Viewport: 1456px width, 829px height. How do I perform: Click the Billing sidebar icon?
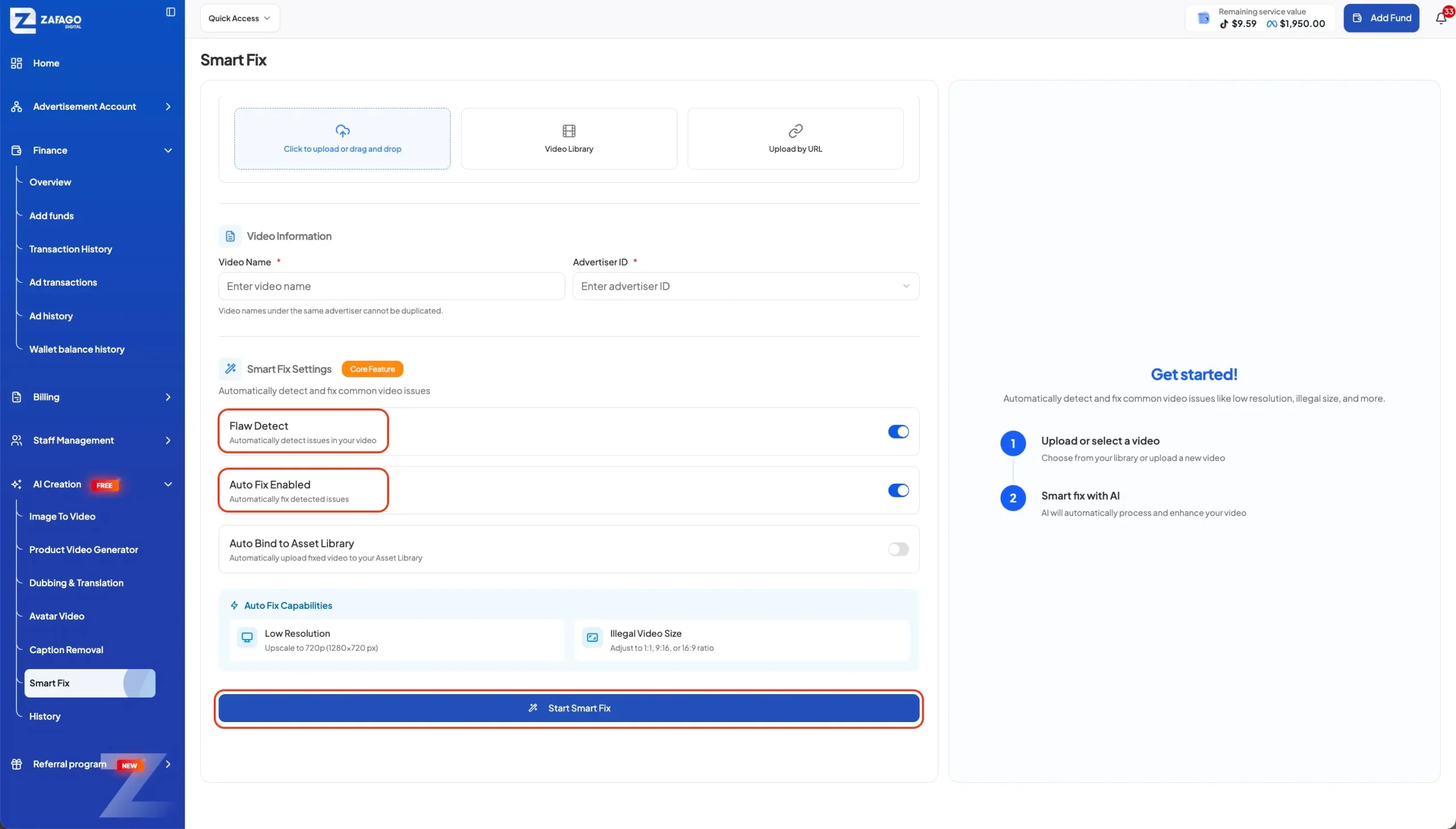[16, 397]
